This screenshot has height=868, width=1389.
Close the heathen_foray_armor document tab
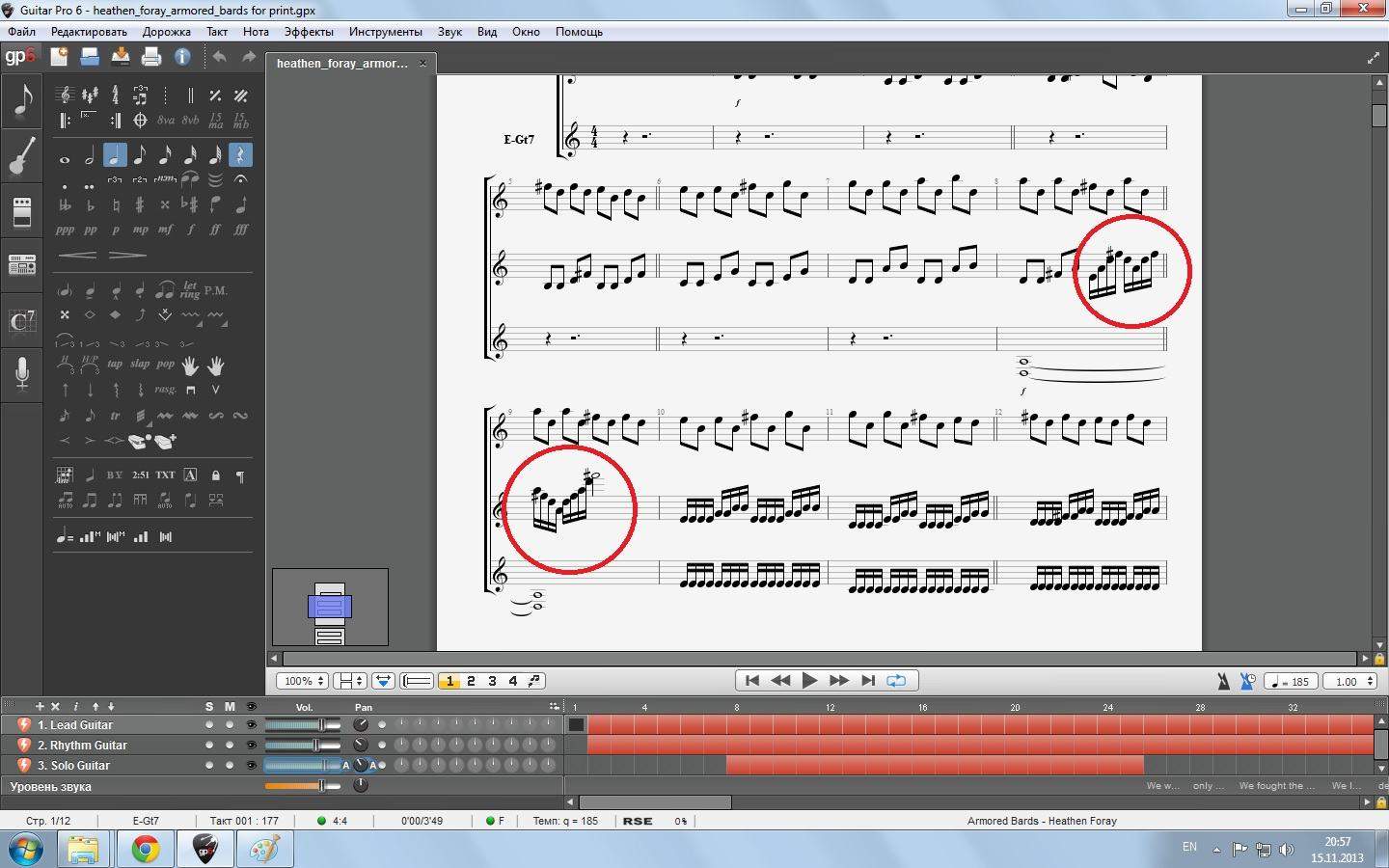pos(422,64)
